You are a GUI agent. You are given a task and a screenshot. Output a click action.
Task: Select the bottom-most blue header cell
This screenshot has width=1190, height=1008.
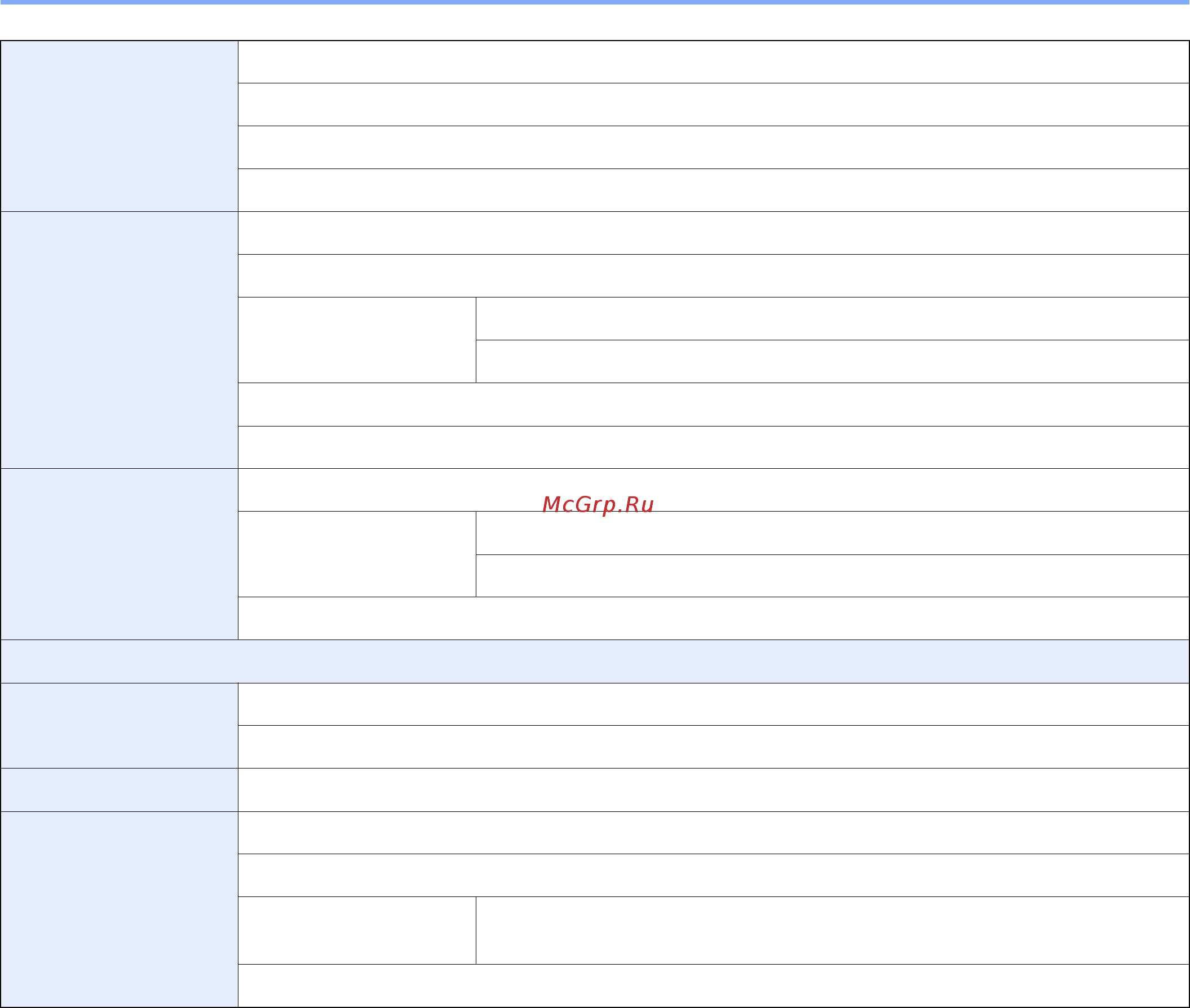[120, 909]
